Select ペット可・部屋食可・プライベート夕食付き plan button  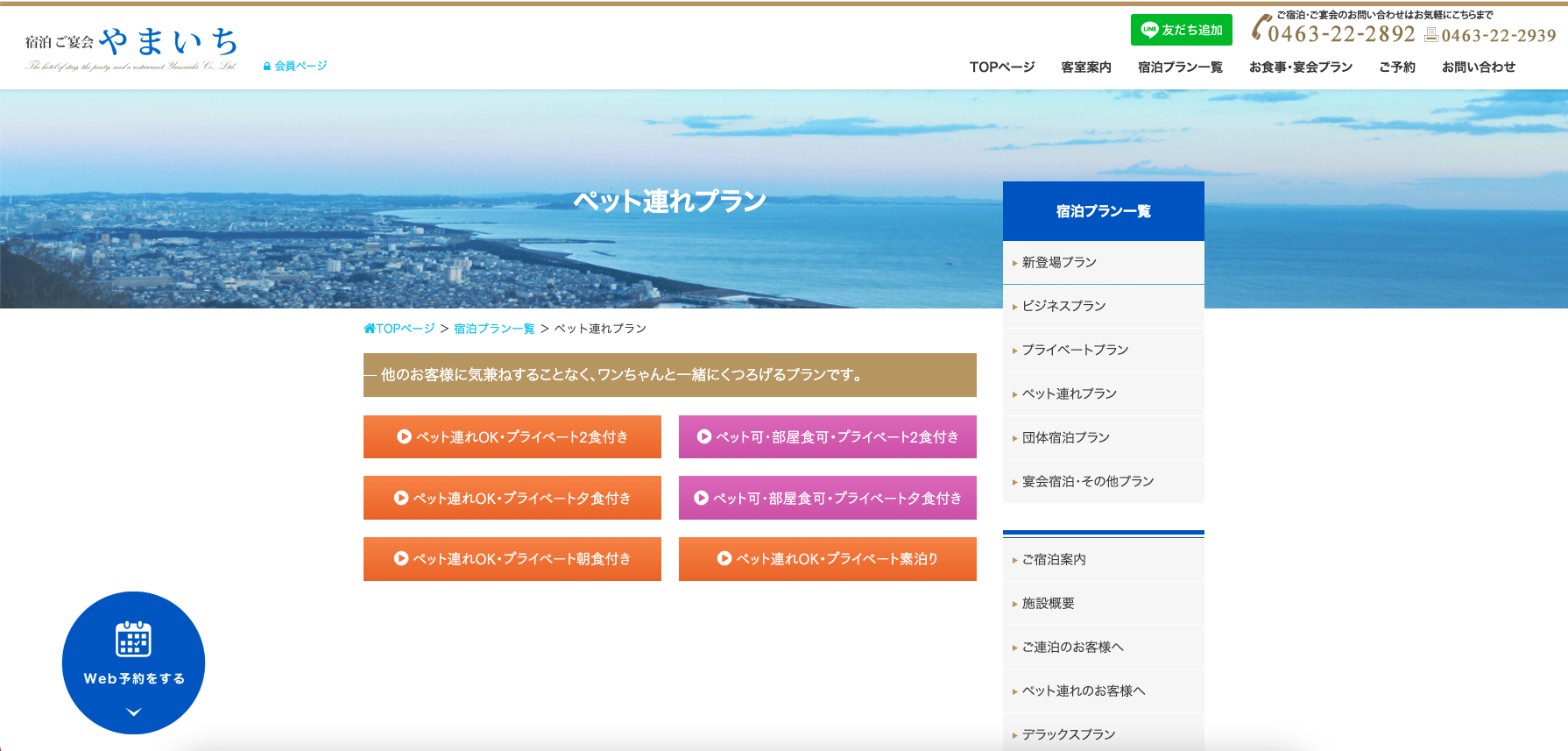click(x=828, y=498)
